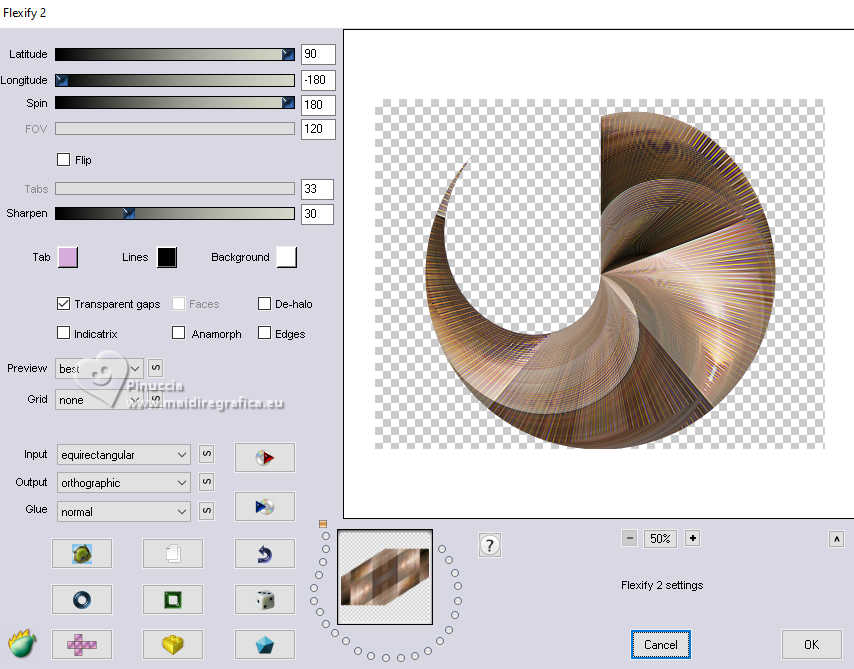Click the red play arrow button
854x669 pixels.
265,457
